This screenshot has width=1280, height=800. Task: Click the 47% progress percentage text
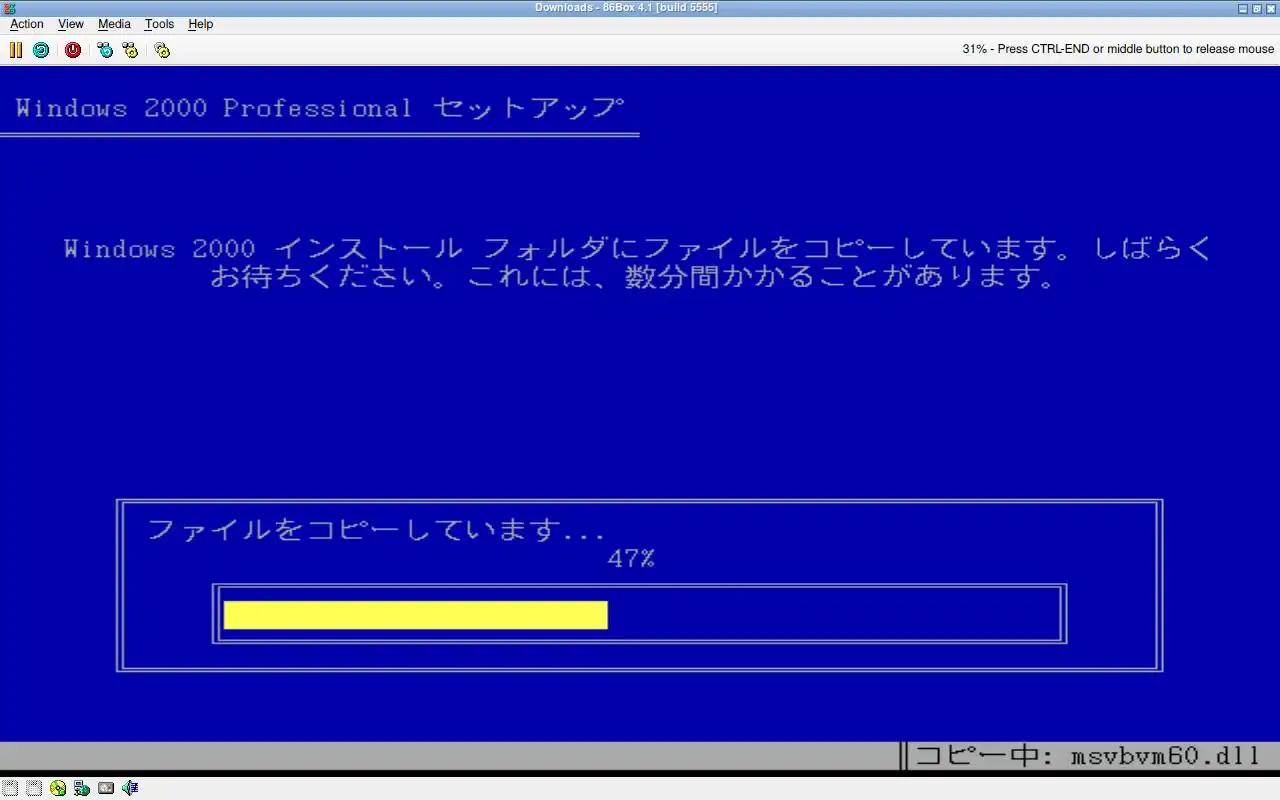(x=631, y=559)
